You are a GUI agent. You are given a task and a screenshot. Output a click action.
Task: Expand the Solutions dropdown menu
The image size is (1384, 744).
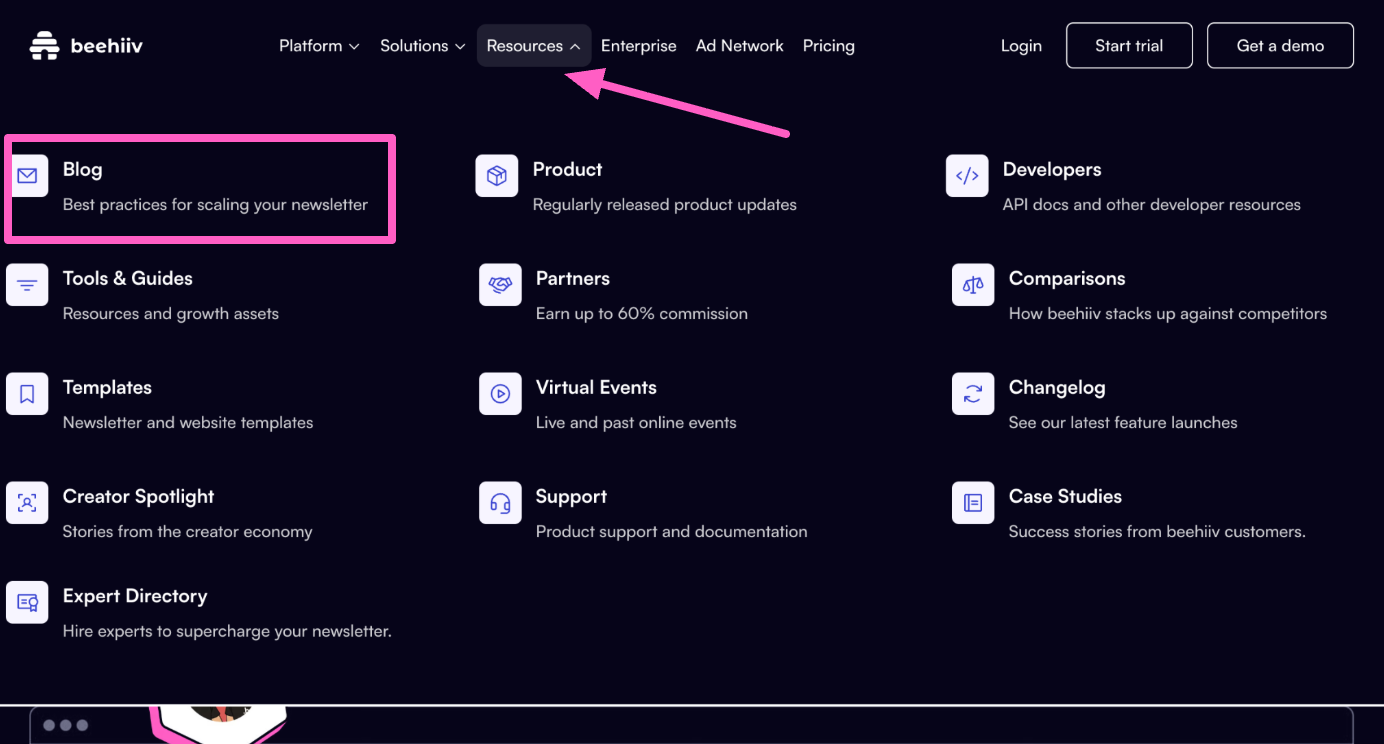coord(422,46)
